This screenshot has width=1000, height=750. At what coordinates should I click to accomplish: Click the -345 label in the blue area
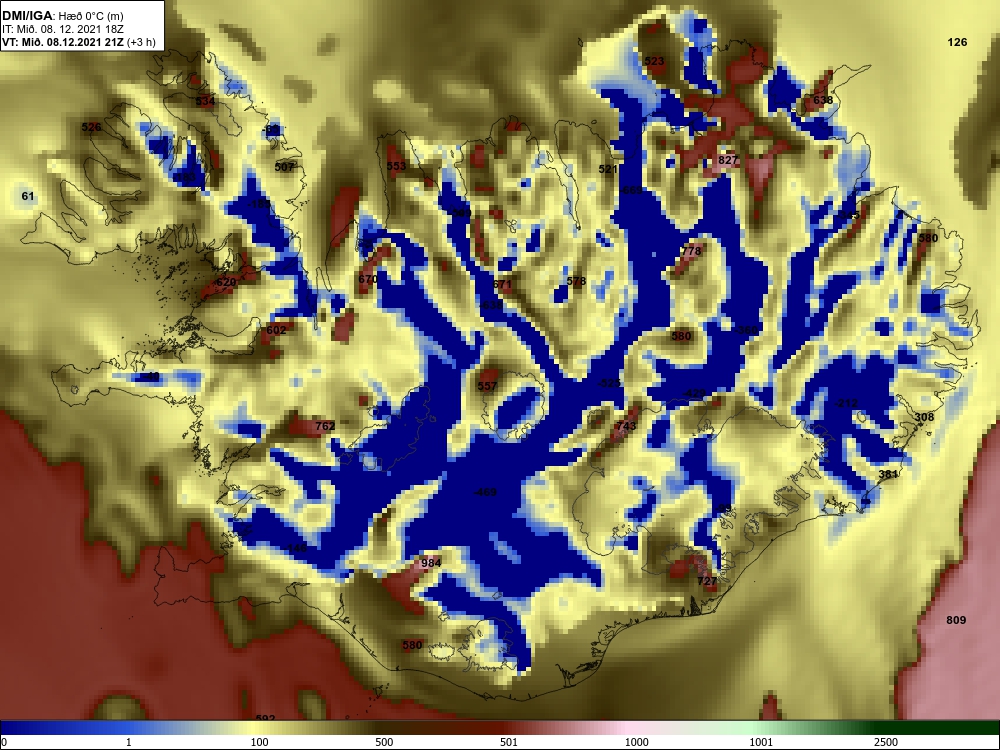tap(848, 215)
